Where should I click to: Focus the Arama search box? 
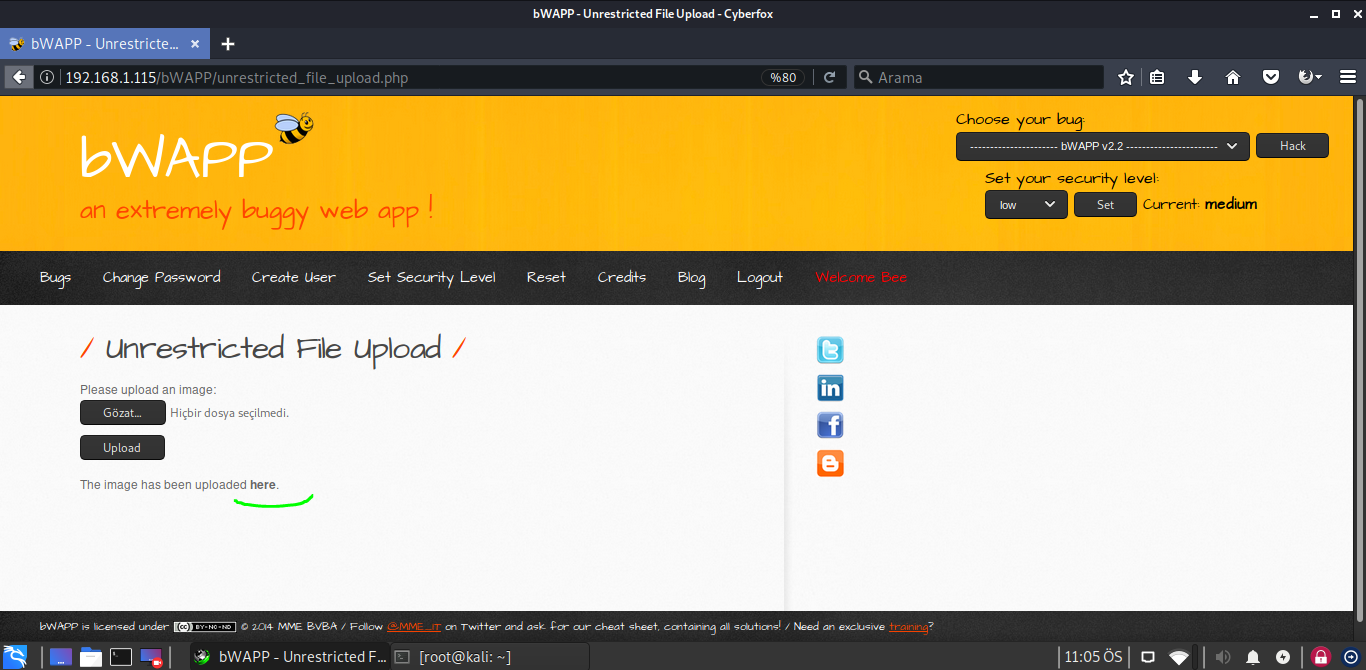click(979, 77)
